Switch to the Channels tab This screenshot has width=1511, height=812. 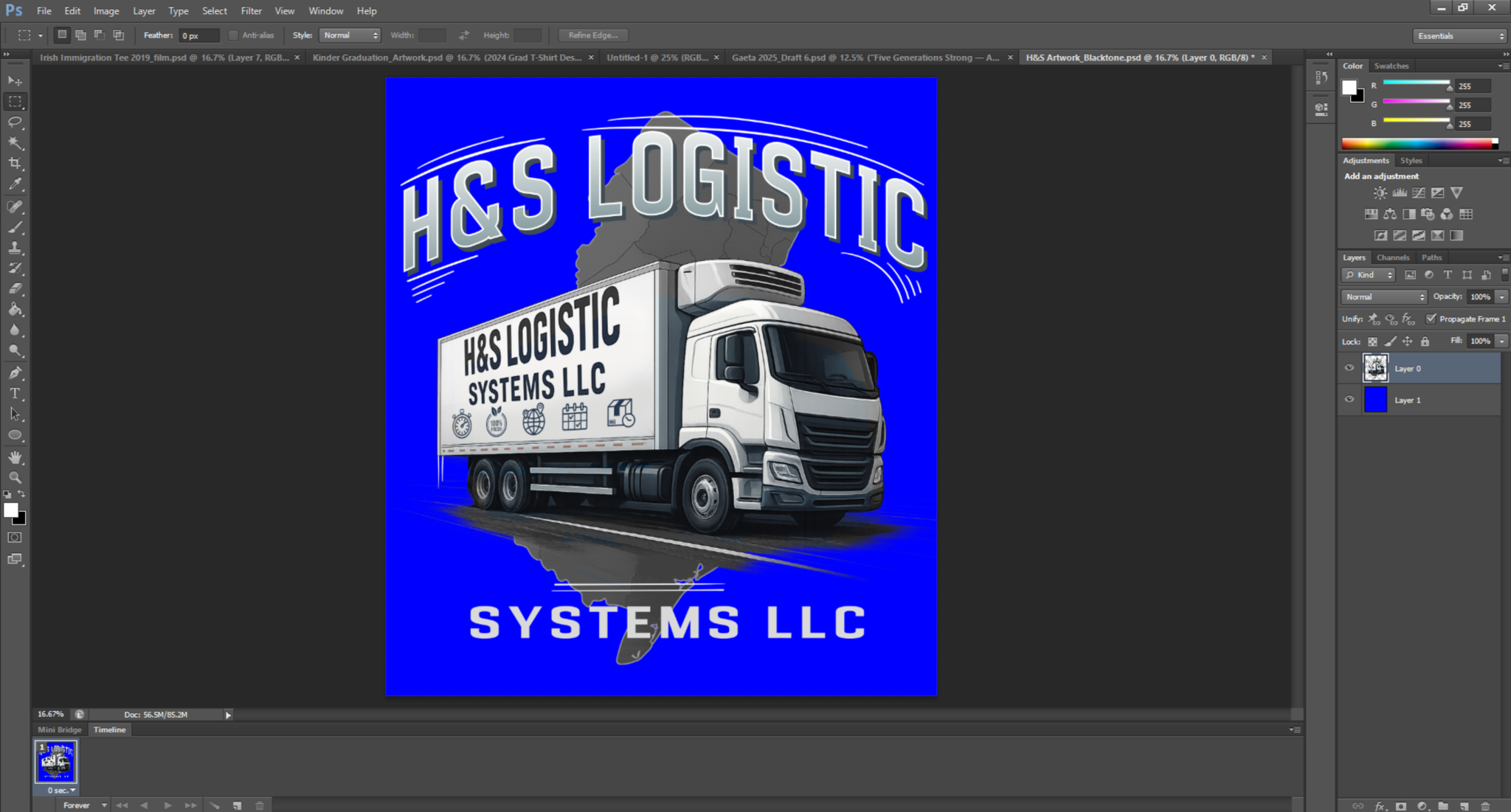[x=1392, y=257]
